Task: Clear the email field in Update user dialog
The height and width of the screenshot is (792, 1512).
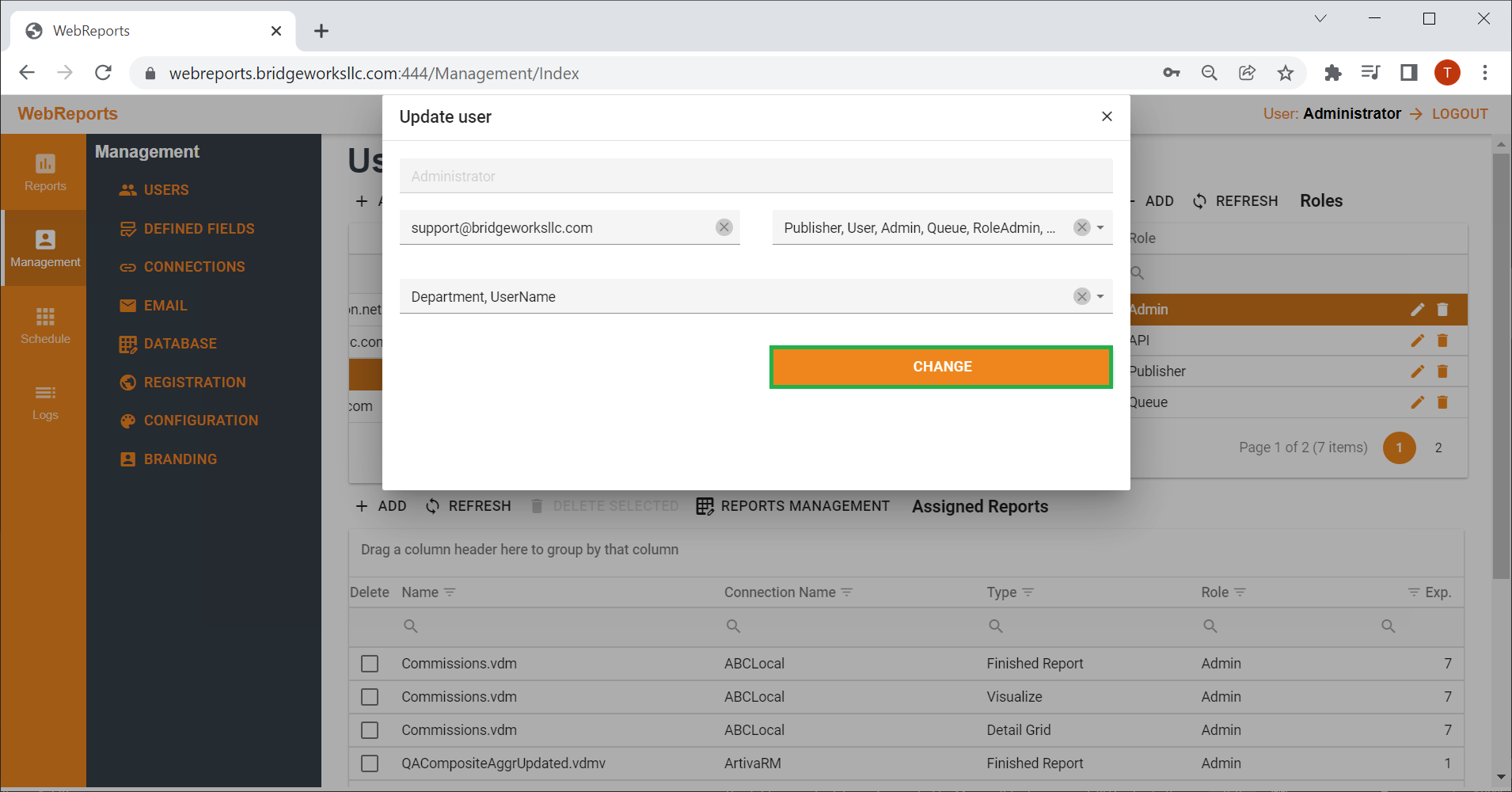Action: pyautogui.click(x=724, y=227)
